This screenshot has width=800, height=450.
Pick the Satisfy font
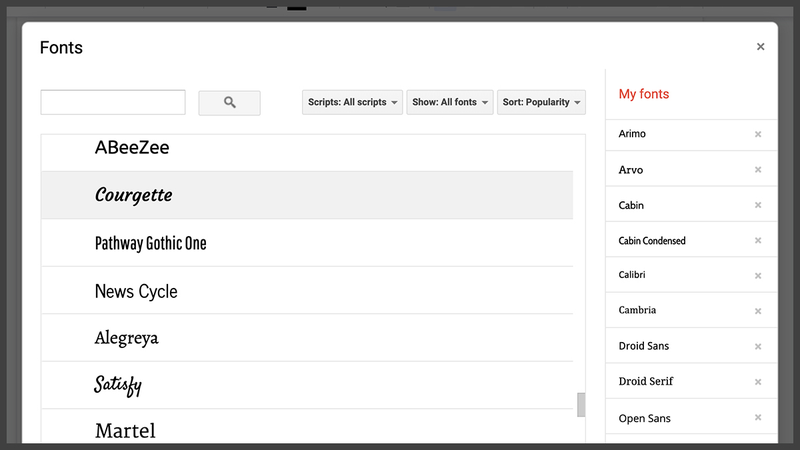click(307, 385)
